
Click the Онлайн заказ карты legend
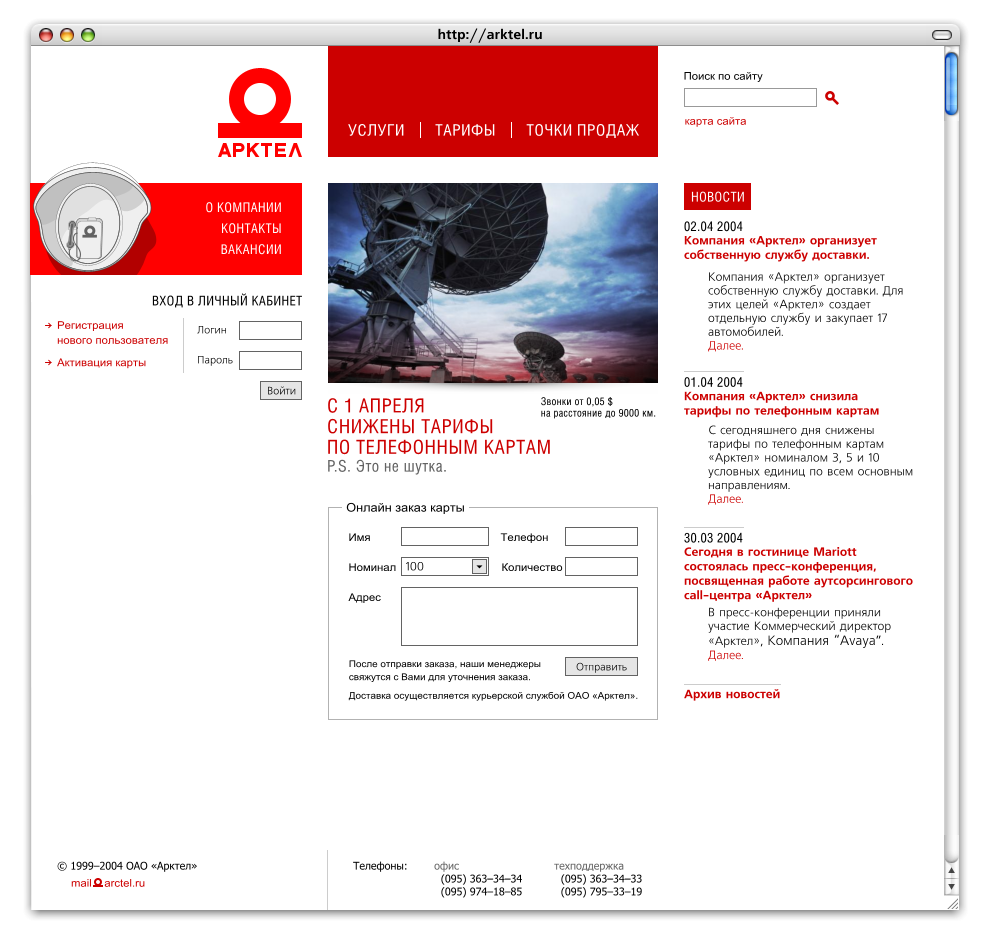point(405,508)
